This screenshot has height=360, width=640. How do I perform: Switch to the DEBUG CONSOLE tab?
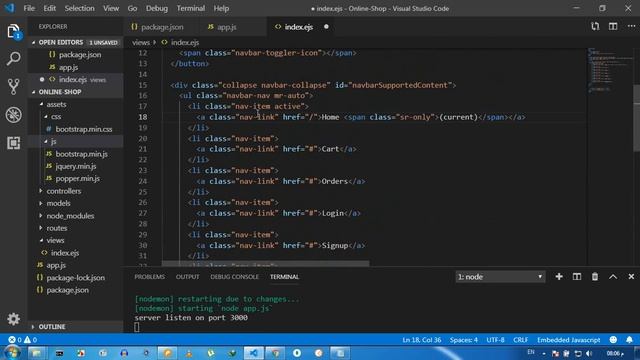[234, 277]
